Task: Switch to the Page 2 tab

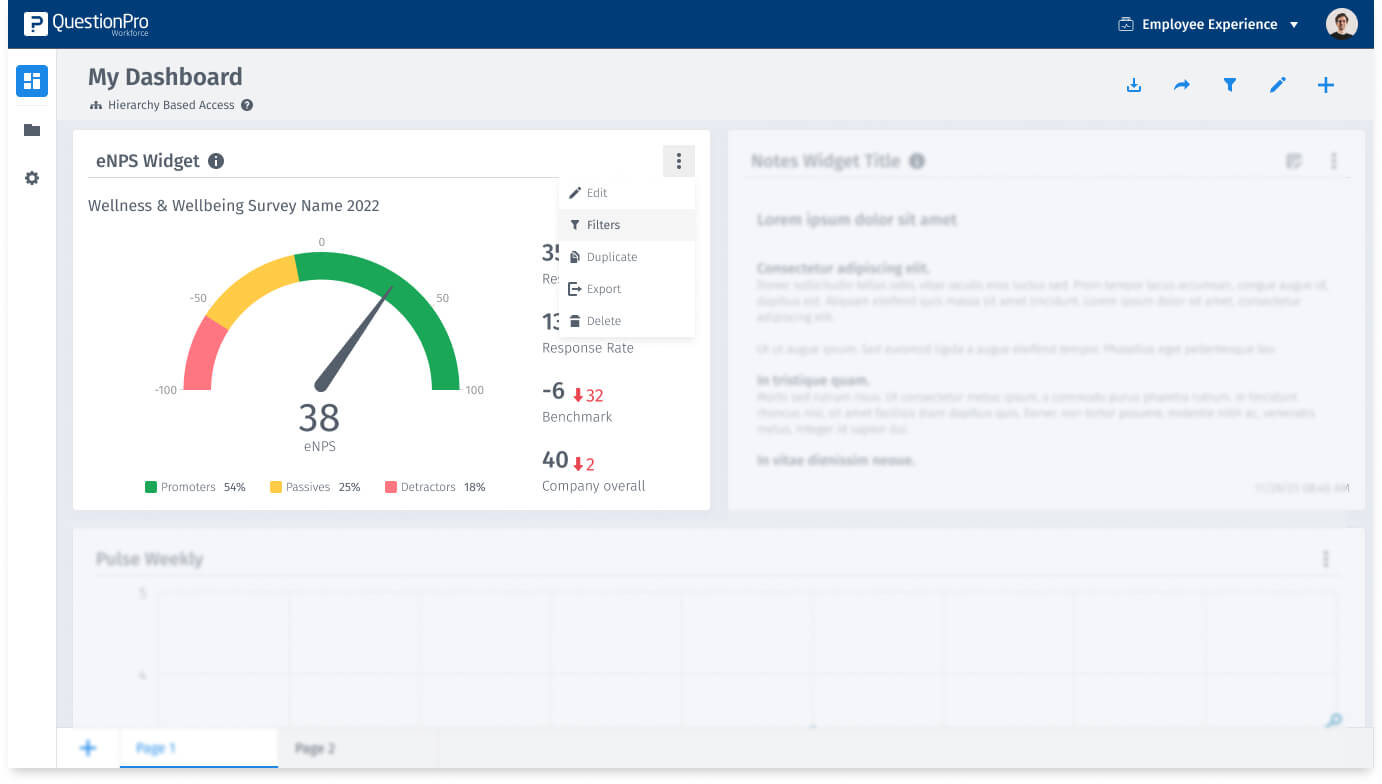Action: coord(315,748)
